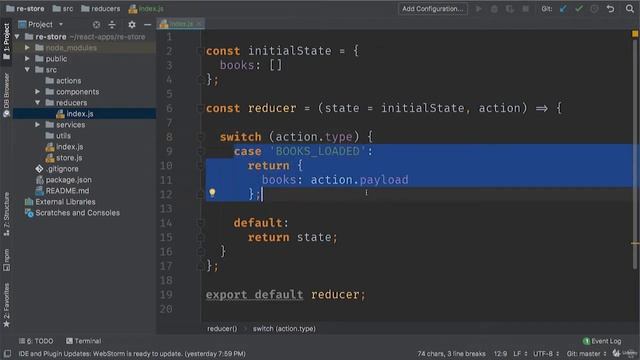Screen dimensions: 640x360
Task: Open the LF line separator selector
Action: [x=520, y=353]
